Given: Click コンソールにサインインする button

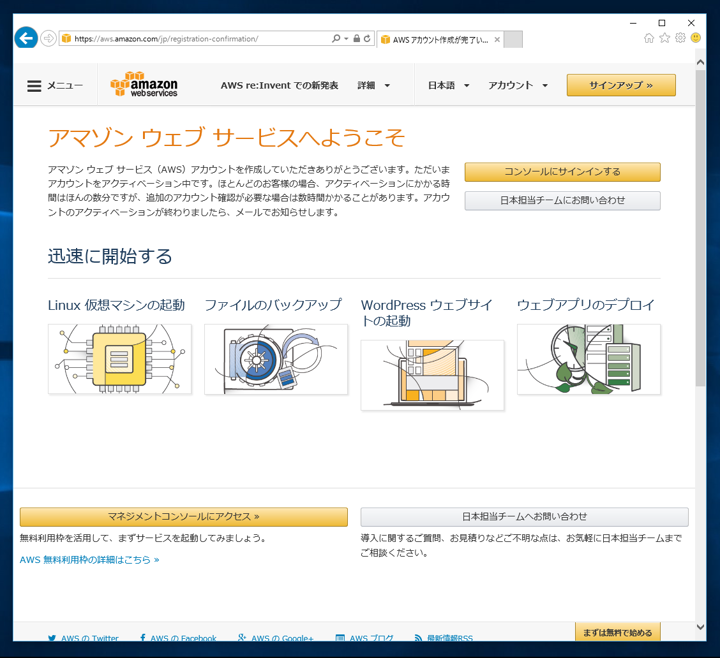Looking at the screenshot, I should pyautogui.click(x=562, y=172).
